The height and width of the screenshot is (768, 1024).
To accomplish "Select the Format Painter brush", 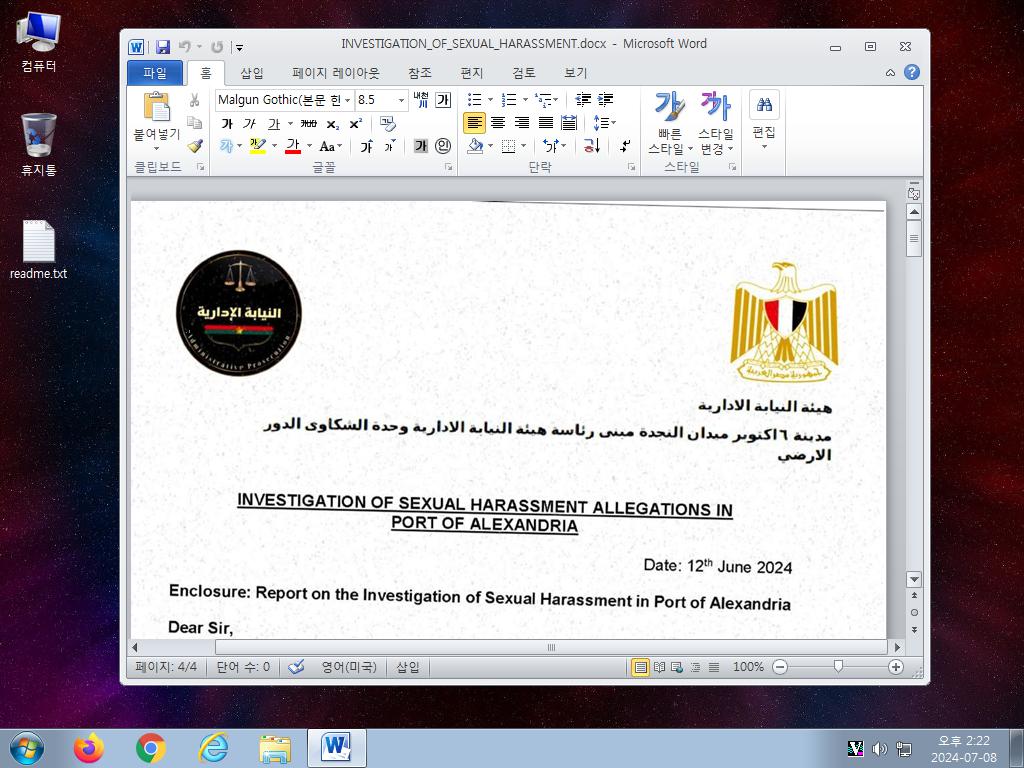I will coord(194,146).
